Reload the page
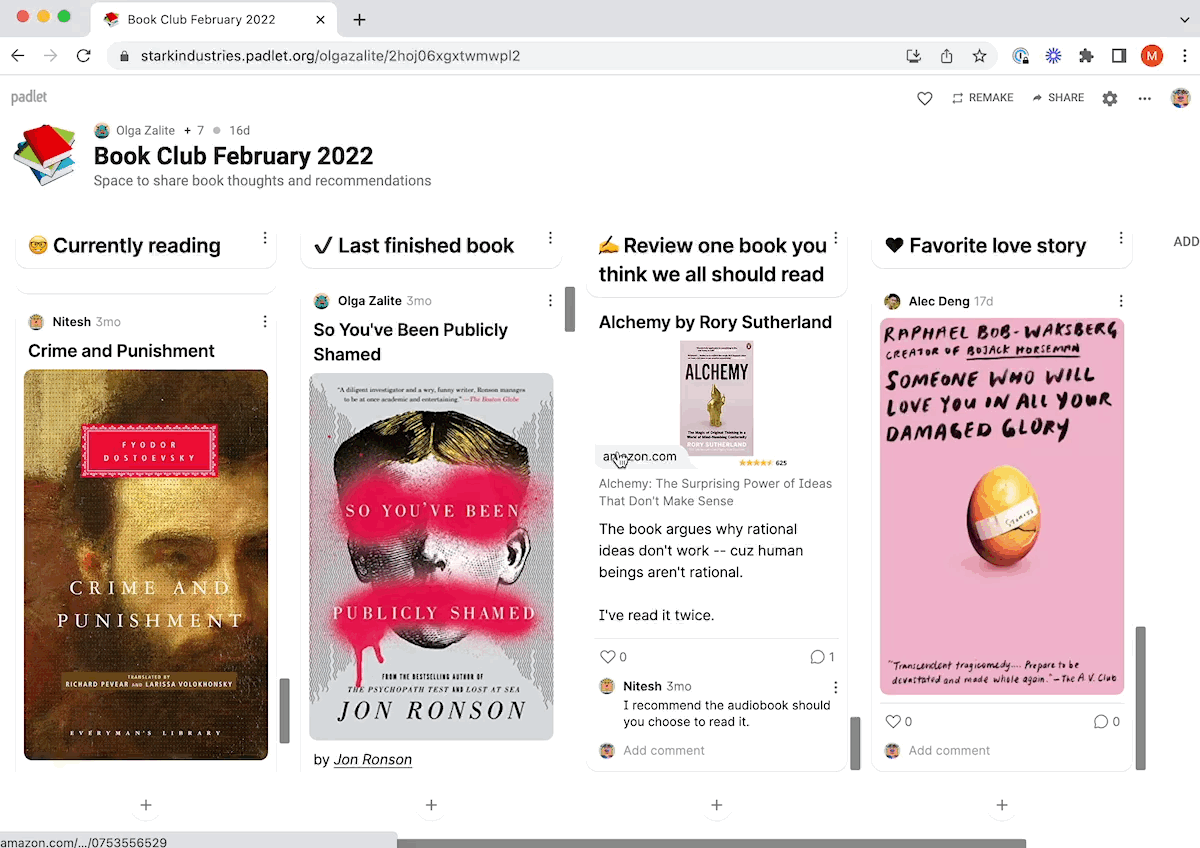Image resolution: width=1200 pixels, height=848 pixels. (84, 56)
